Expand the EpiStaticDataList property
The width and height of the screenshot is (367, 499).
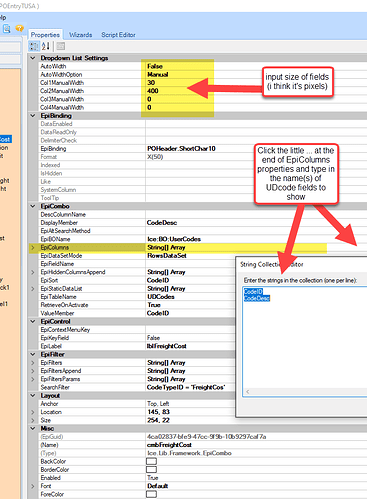[x=33, y=289]
